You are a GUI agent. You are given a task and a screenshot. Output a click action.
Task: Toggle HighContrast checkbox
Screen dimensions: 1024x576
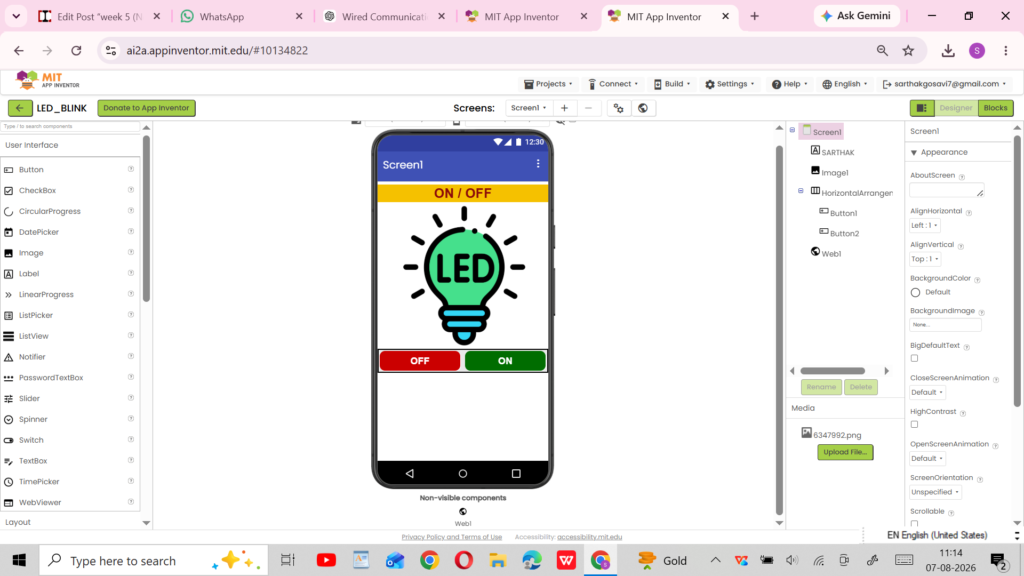pos(914,424)
